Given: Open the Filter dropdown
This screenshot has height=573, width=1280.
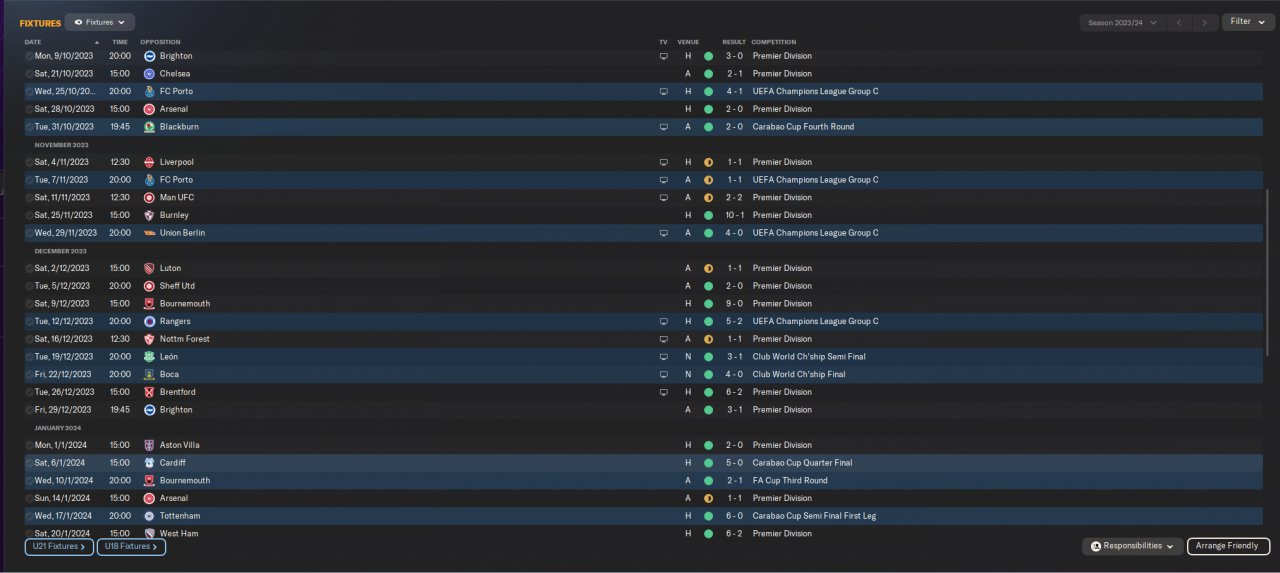Looking at the screenshot, I should (1247, 22).
